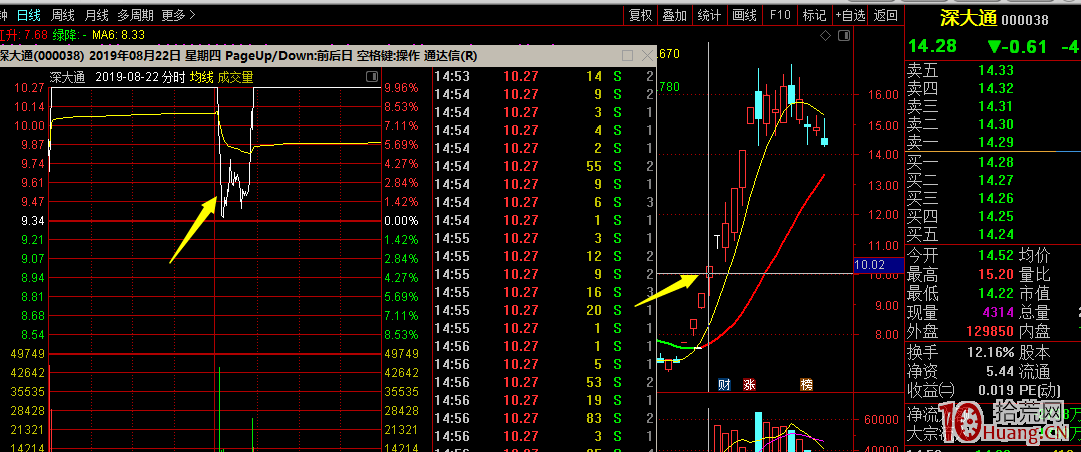Click 今开 value 14.52
The width and height of the screenshot is (1081, 452).
coord(996,256)
